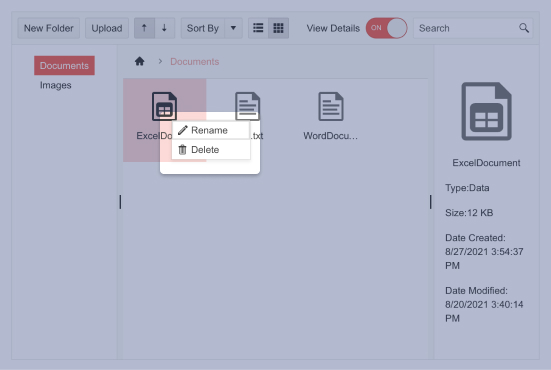Sort ascending with the up arrow

pyautogui.click(x=144, y=28)
